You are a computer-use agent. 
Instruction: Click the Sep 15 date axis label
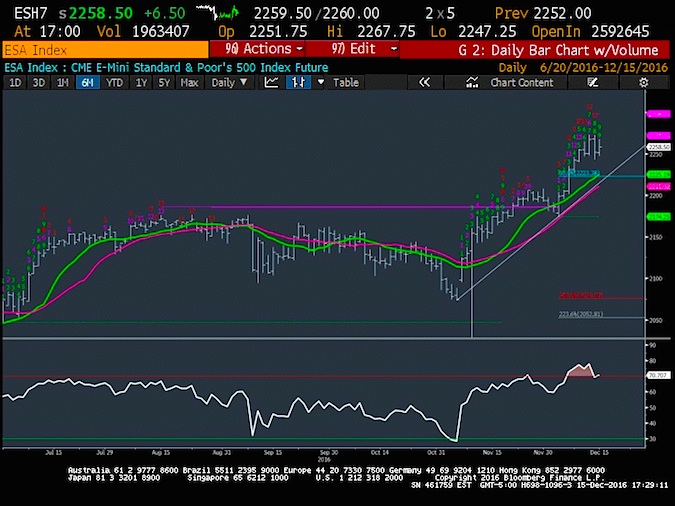[x=273, y=453]
